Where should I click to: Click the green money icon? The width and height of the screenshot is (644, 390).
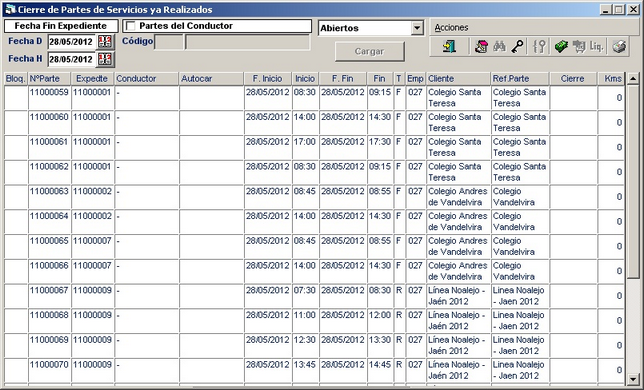click(561, 46)
